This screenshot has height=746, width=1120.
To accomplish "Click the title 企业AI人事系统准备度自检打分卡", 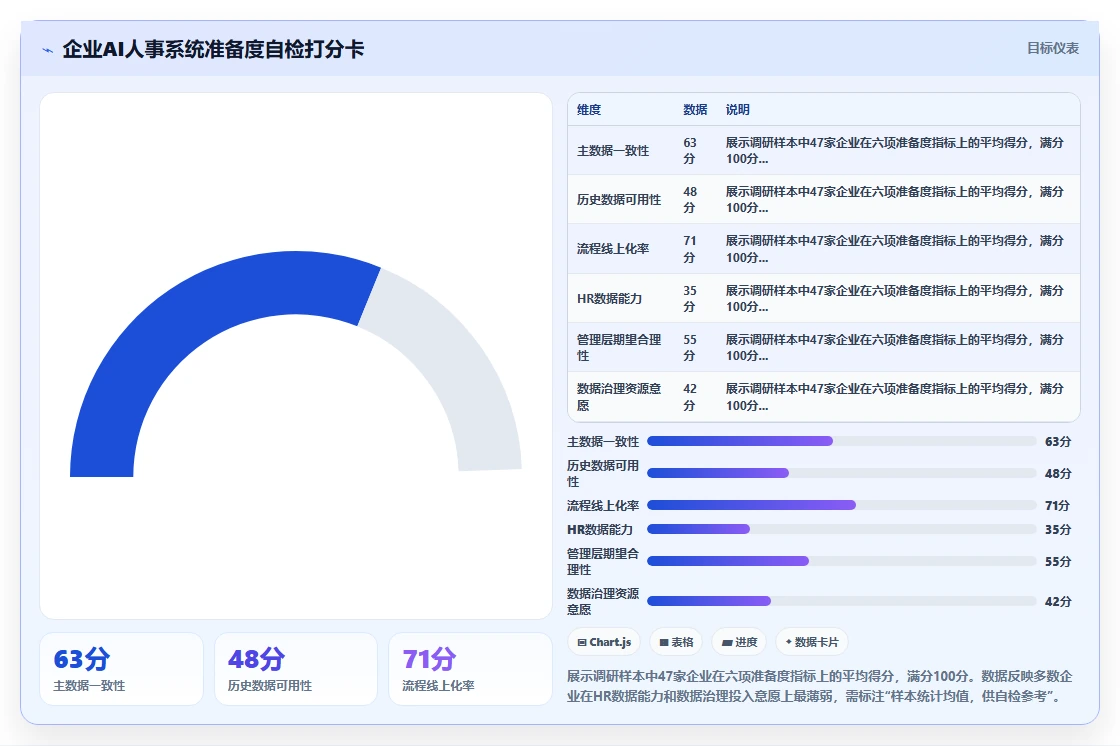I will [213, 49].
